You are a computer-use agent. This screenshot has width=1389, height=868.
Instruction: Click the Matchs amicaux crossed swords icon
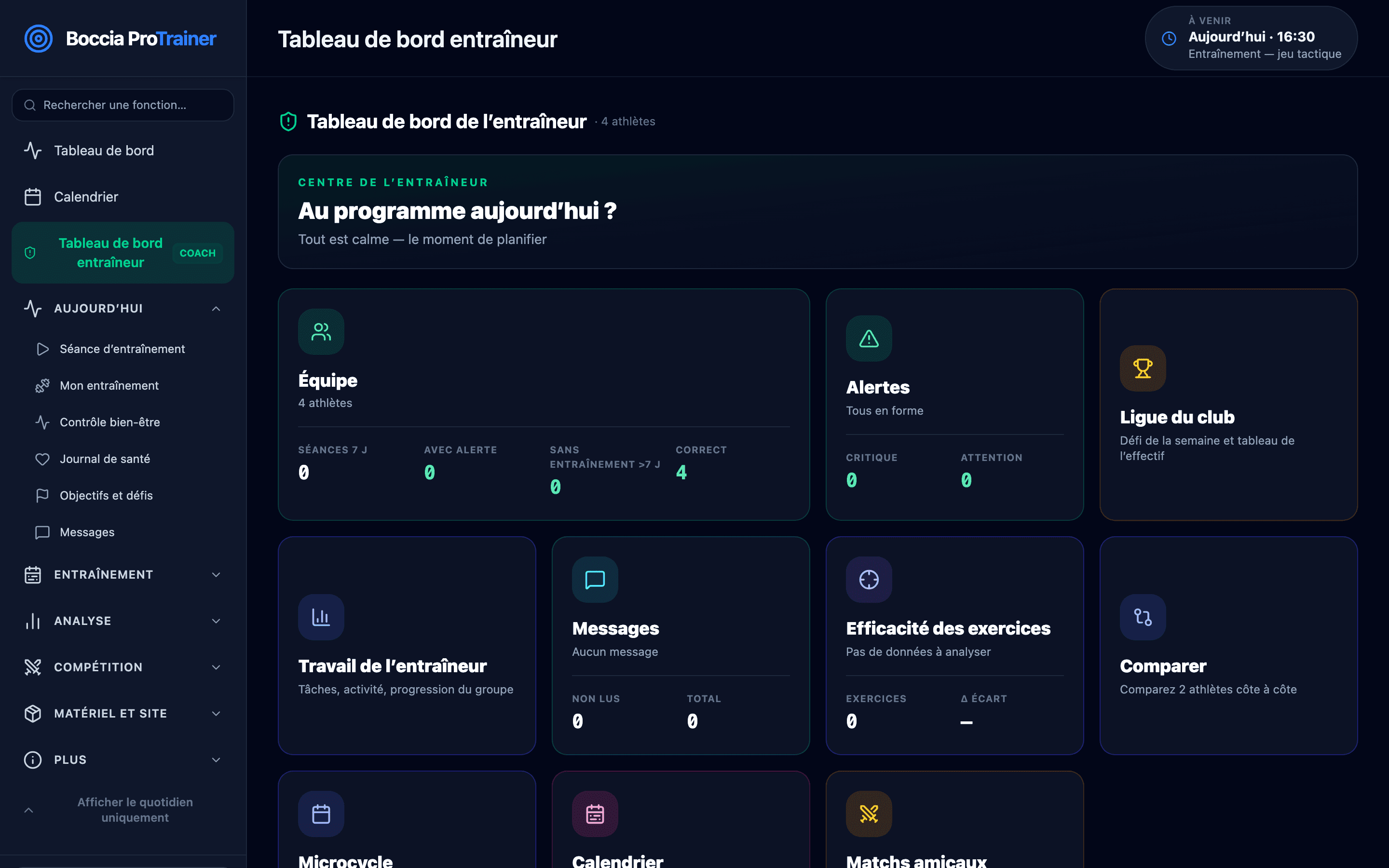click(869, 814)
